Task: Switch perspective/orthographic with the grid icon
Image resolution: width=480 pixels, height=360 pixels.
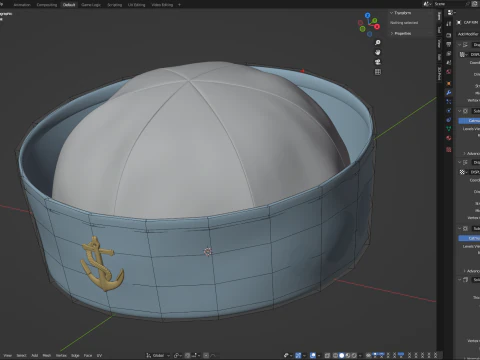Action: (x=378, y=72)
